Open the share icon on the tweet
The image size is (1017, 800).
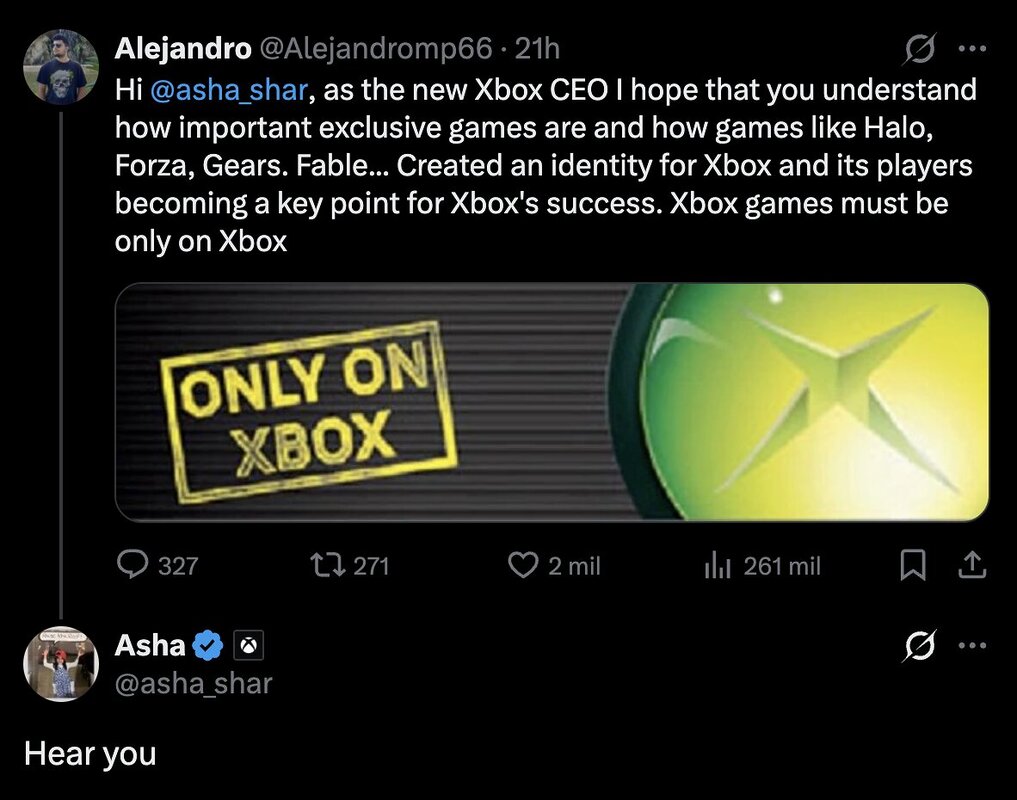click(x=973, y=565)
